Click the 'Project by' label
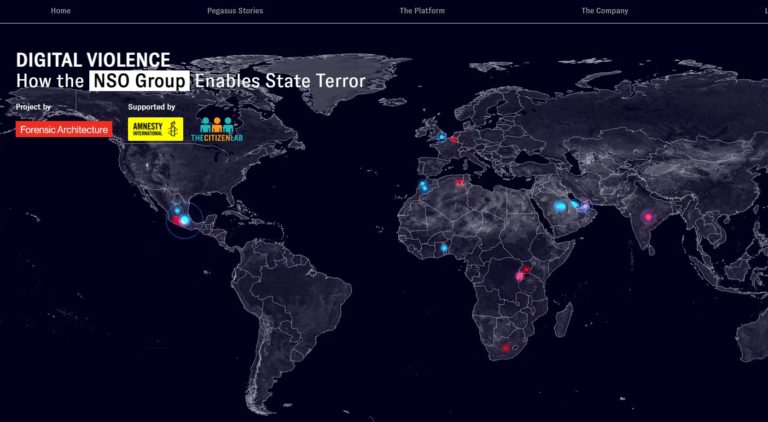 33,107
